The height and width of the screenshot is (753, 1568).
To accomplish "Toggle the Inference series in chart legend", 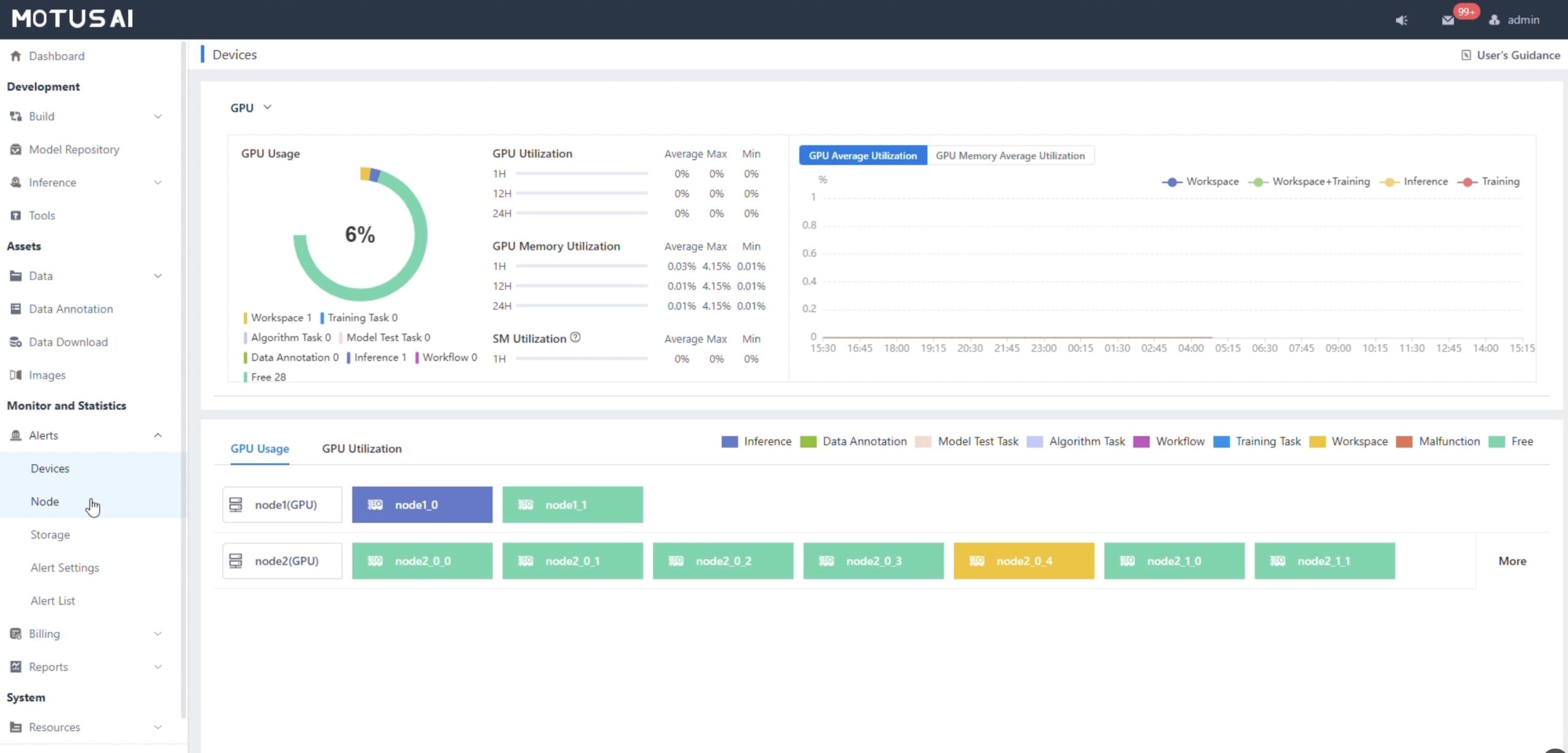I will pyautogui.click(x=1414, y=182).
